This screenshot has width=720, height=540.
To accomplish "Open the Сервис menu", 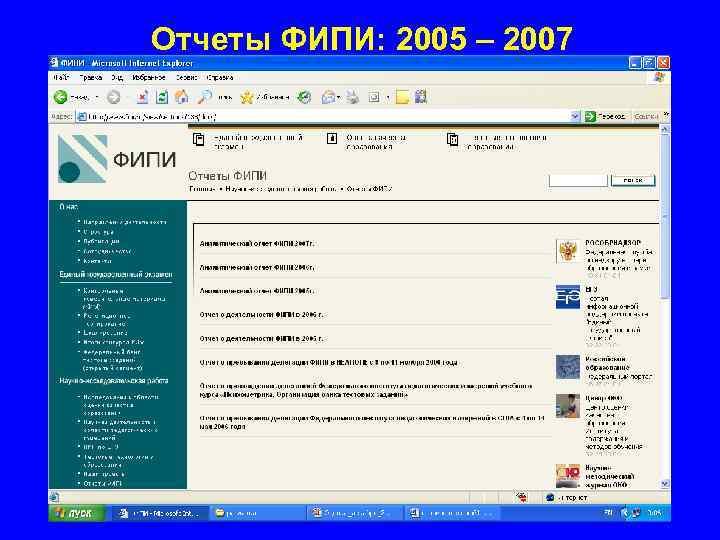I will click(186, 78).
